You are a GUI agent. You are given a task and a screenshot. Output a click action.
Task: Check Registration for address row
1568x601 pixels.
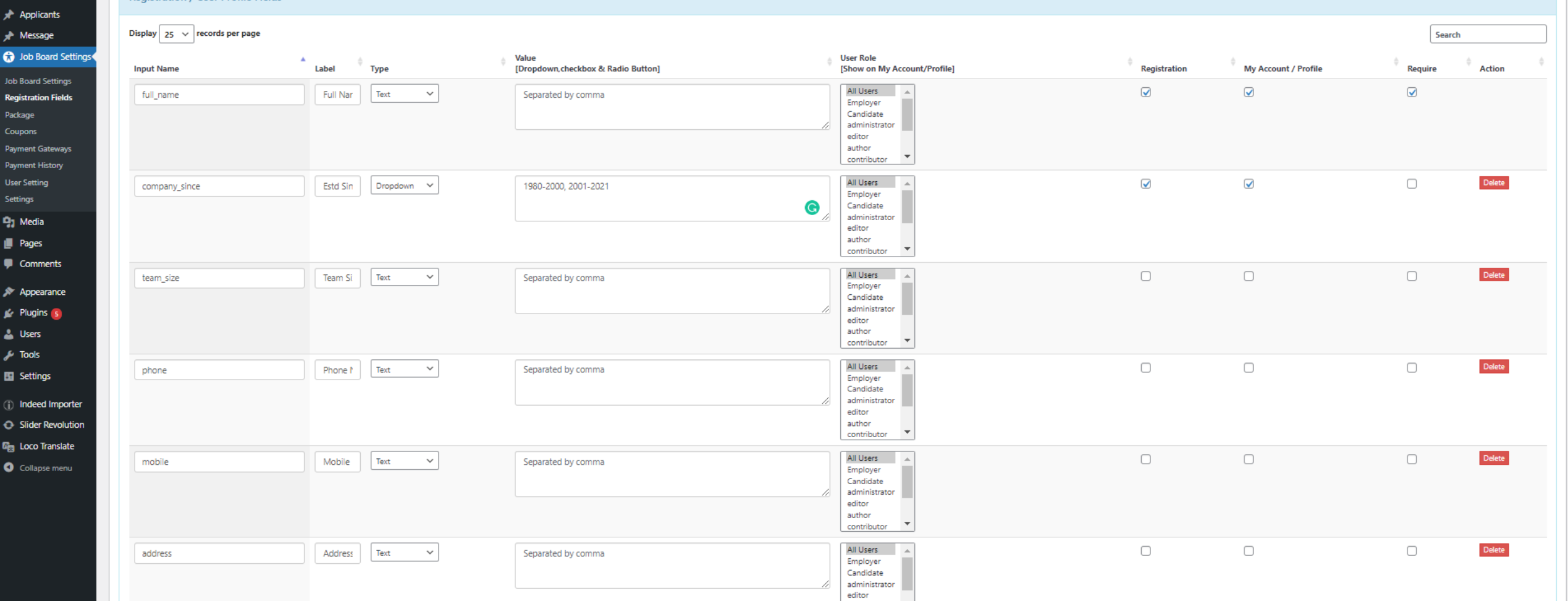tap(1146, 550)
